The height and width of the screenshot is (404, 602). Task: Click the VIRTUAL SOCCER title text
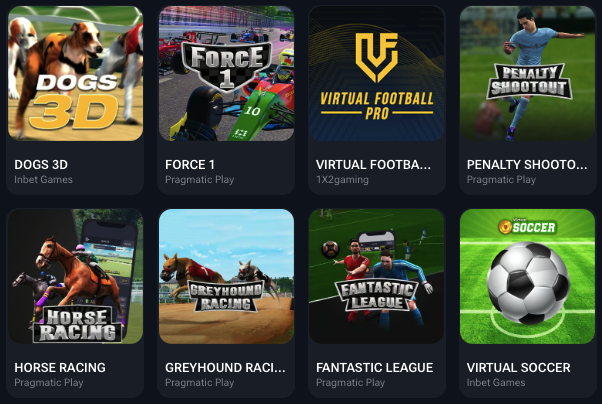point(518,368)
